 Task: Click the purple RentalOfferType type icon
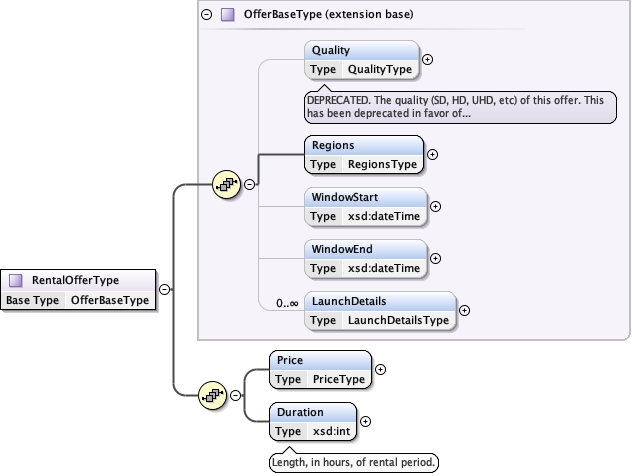[16, 280]
